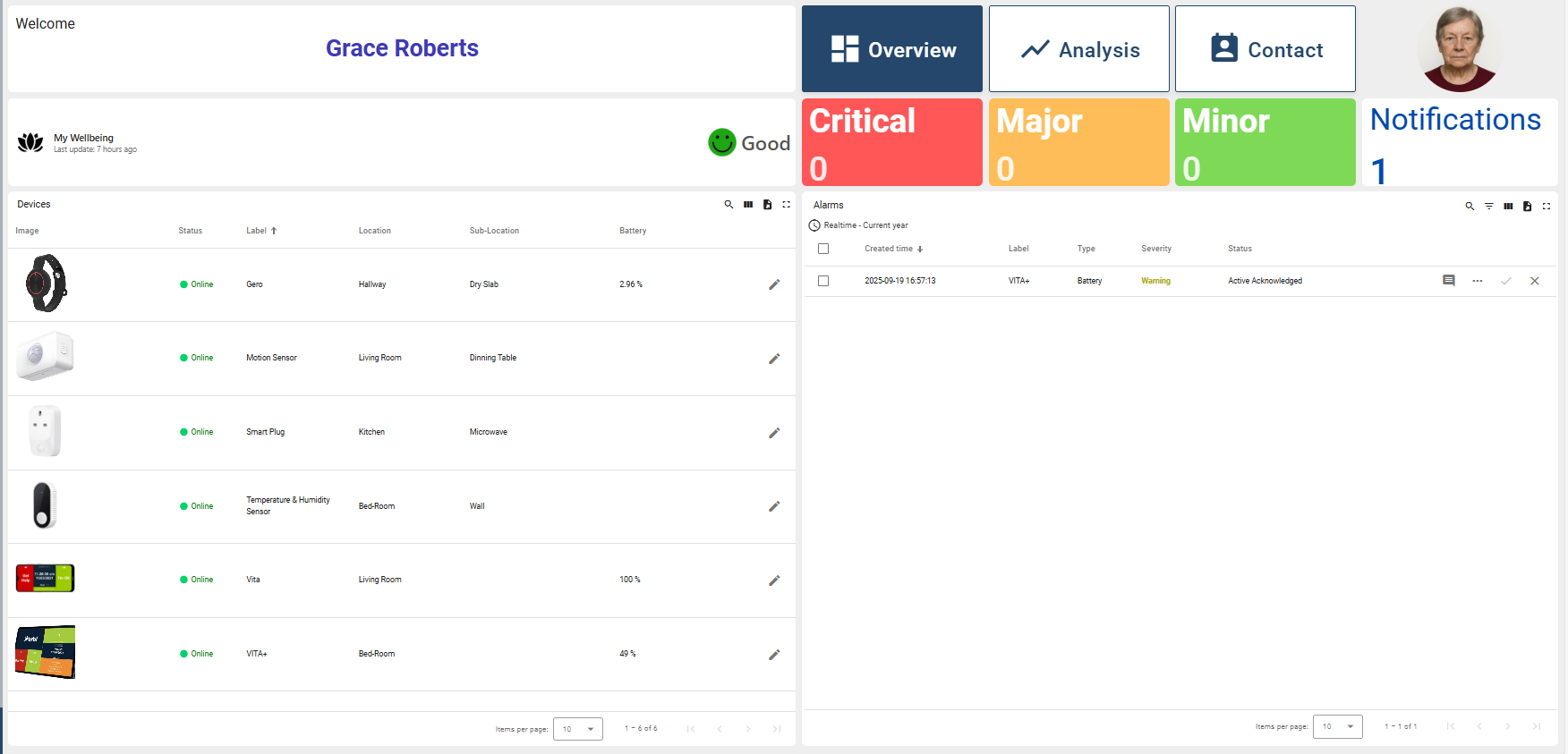Image resolution: width=1568 pixels, height=754 pixels.
Task: Select all alarms header checkbox
Action: (x=823, y=249)
